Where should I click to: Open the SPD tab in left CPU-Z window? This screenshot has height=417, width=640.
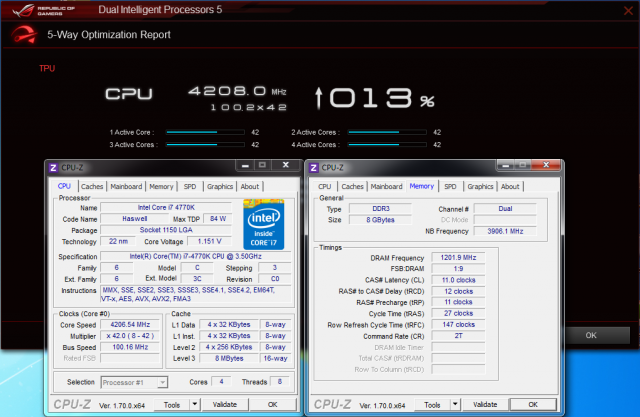coord(190,186)
